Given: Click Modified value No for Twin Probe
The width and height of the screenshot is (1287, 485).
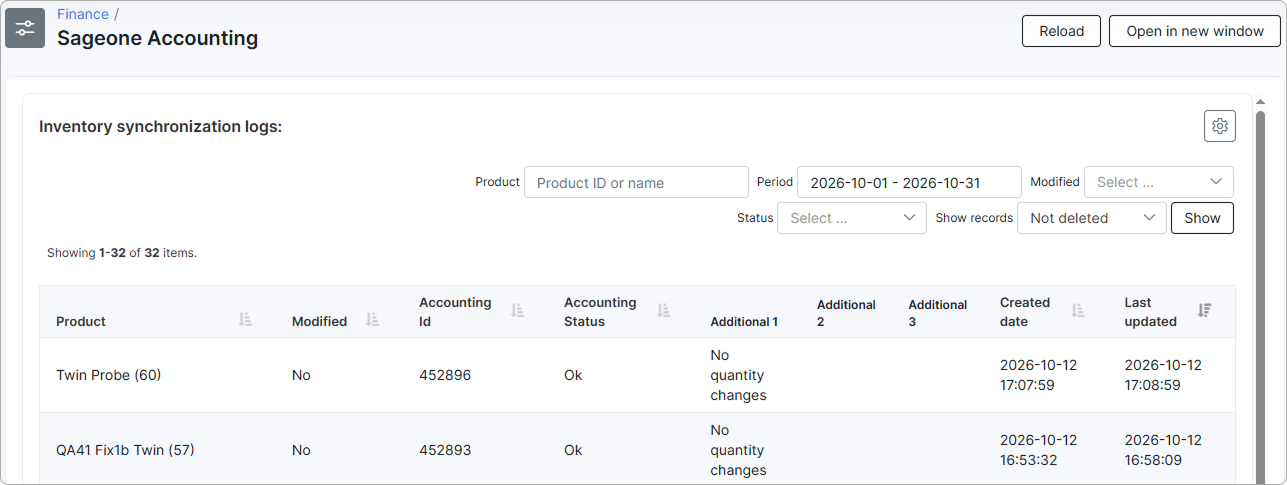Looking at the screenshot, I should click(301, 375).
